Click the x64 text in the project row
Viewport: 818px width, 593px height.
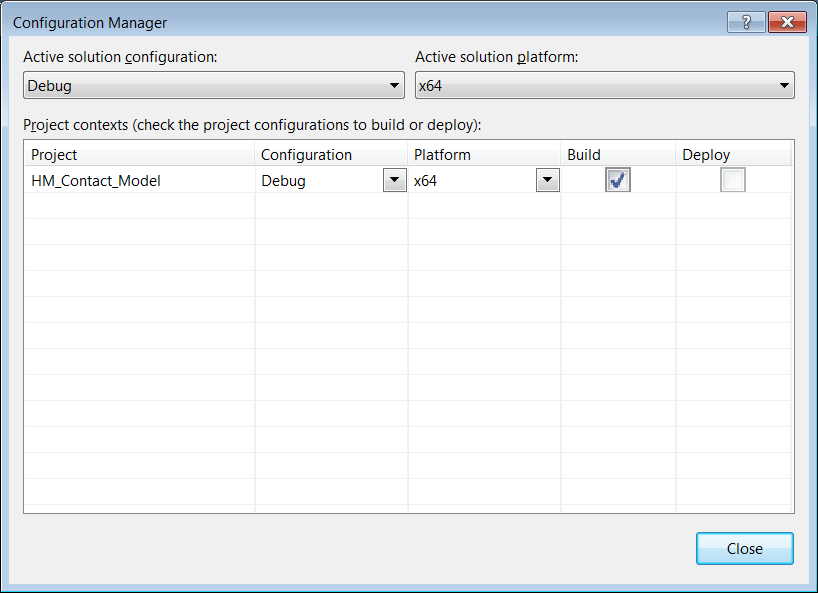(x=428, y=181)
